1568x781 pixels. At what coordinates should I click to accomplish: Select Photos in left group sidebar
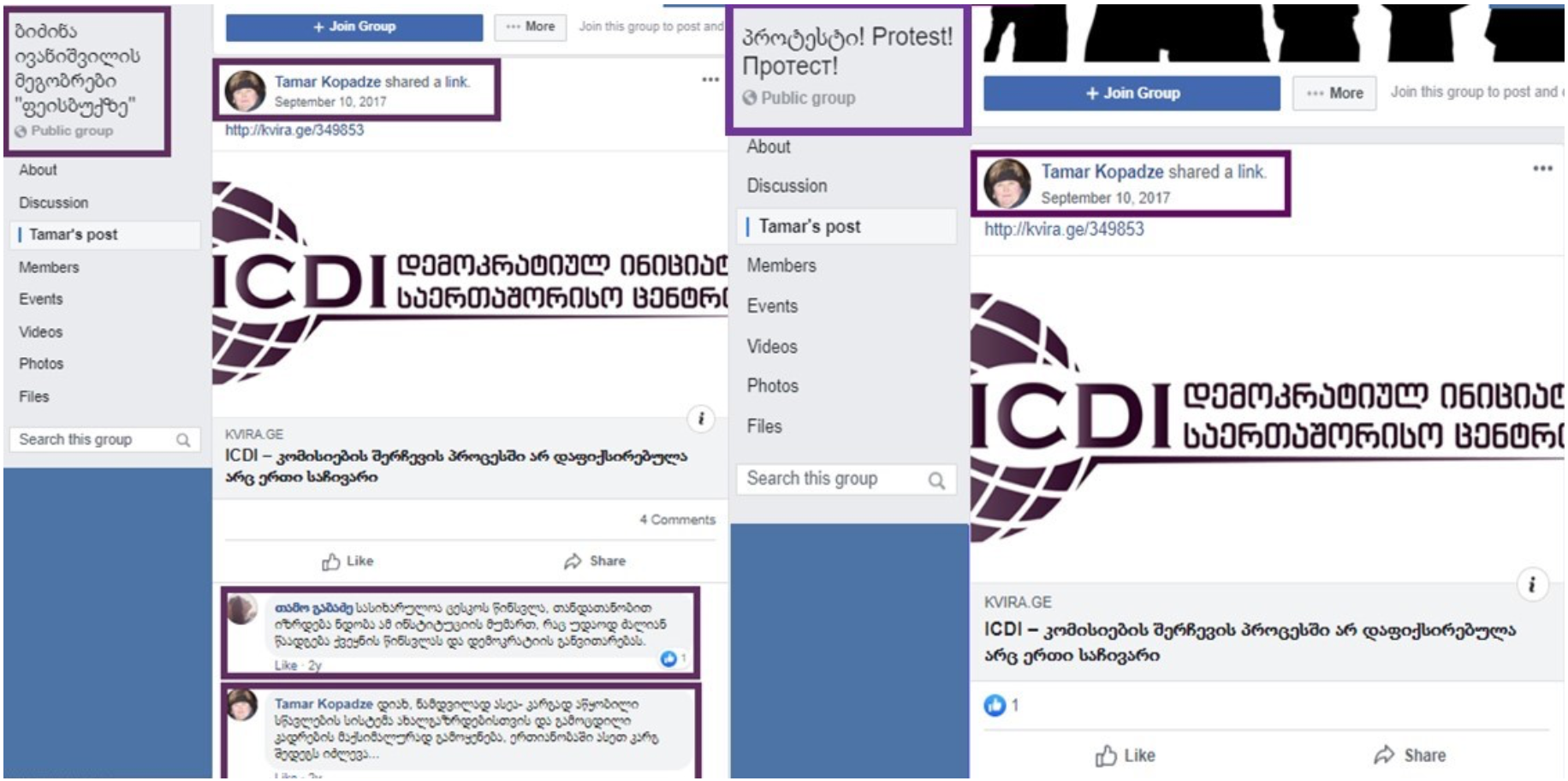(41, 364)
